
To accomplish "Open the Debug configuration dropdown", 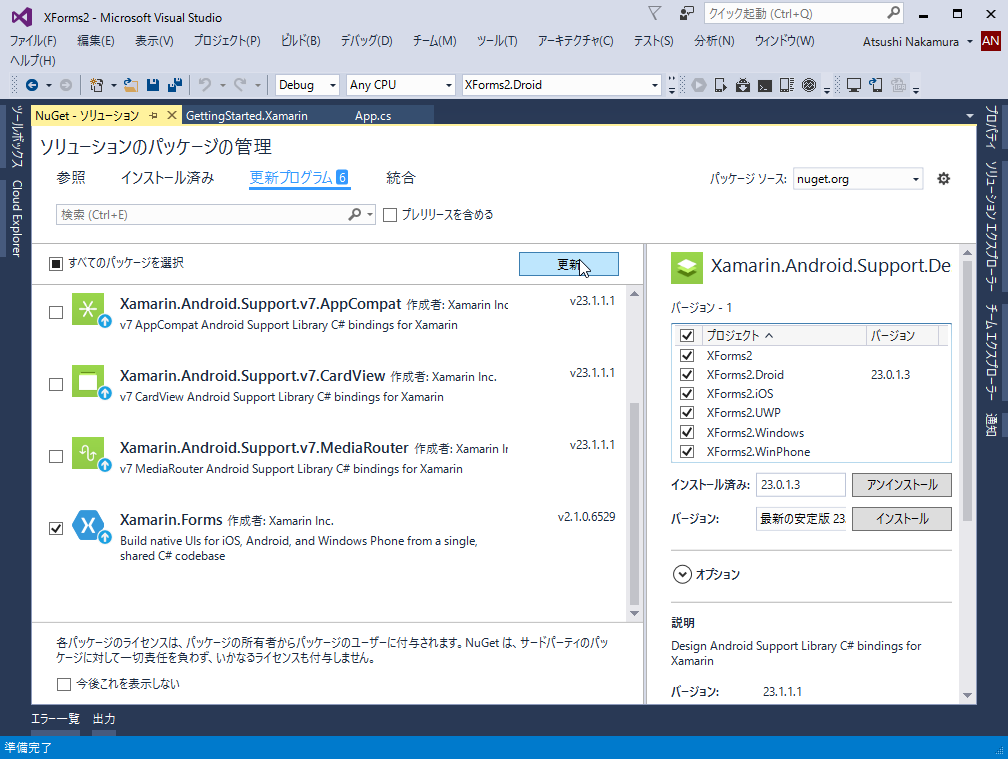I will pyautogui.click(x=307, y=85).
